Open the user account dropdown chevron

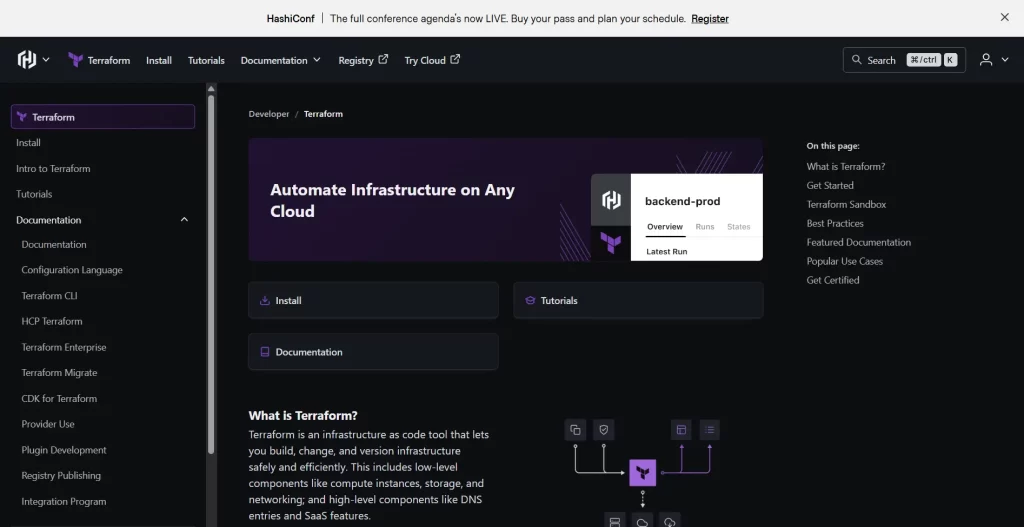pos(1004,60)
